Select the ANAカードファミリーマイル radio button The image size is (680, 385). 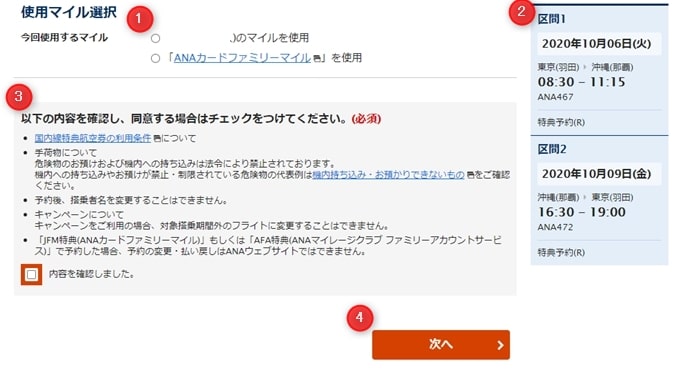click(x=155, y=58)
